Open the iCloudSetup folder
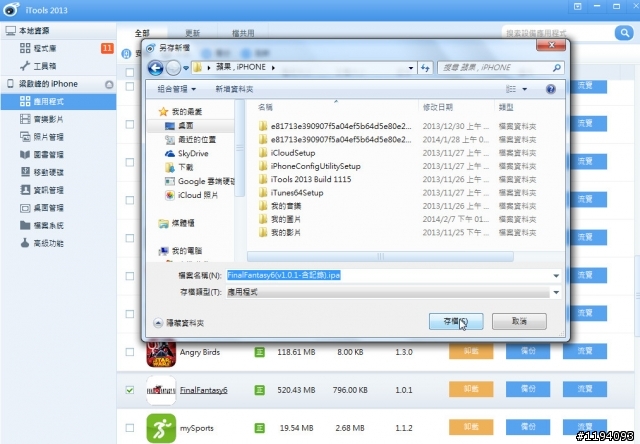Image resolution: width=640 pixels, height=444 pixels. click(287, 153)
